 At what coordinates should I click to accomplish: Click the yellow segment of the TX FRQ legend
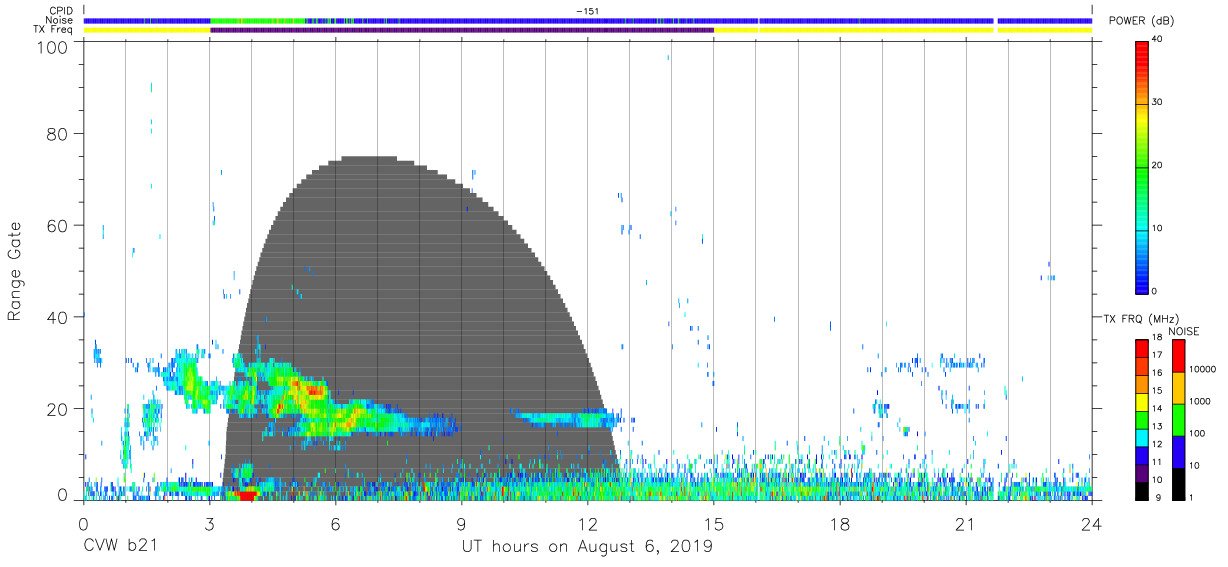click(x=1142, y=401)
